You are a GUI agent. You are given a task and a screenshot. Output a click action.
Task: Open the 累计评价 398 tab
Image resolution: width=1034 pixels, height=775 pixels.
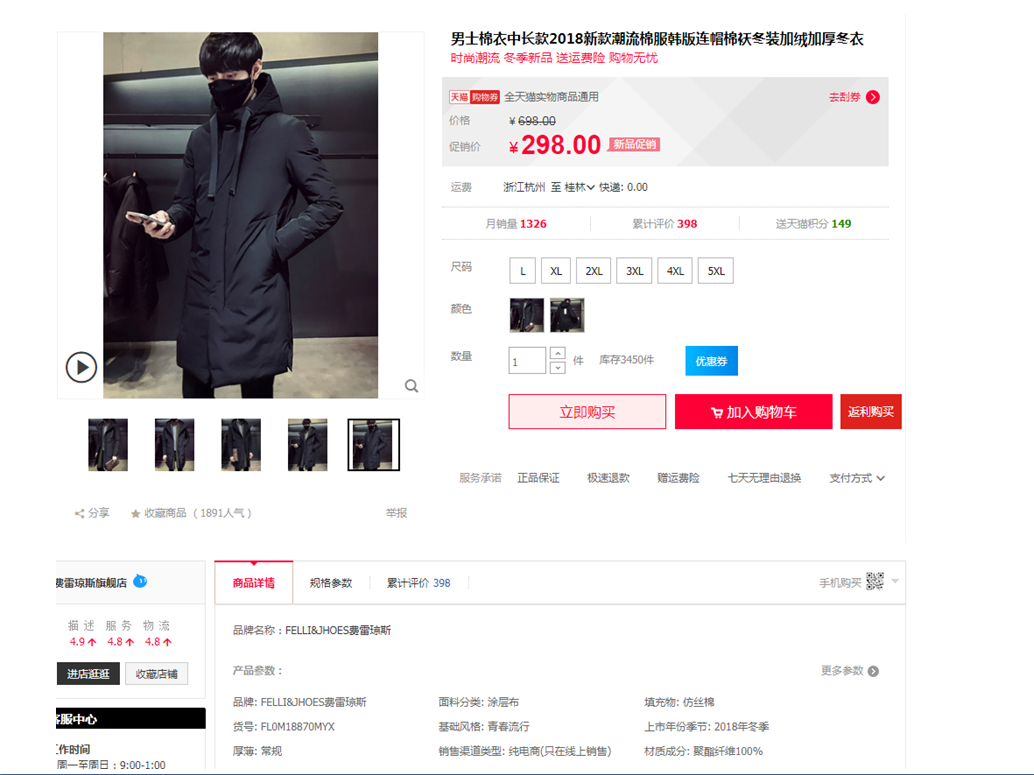[418, 583]
